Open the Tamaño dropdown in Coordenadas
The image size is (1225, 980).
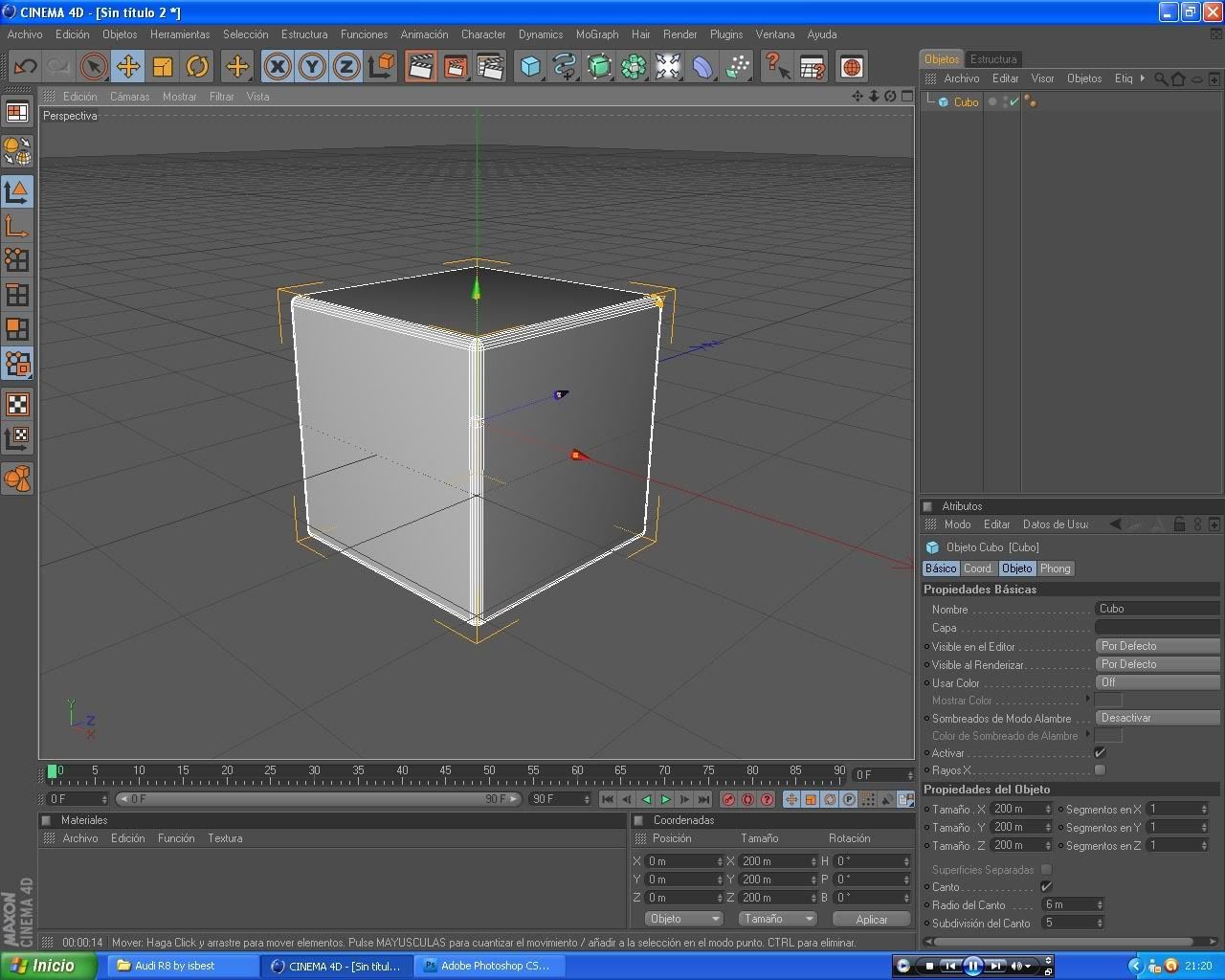776,919
